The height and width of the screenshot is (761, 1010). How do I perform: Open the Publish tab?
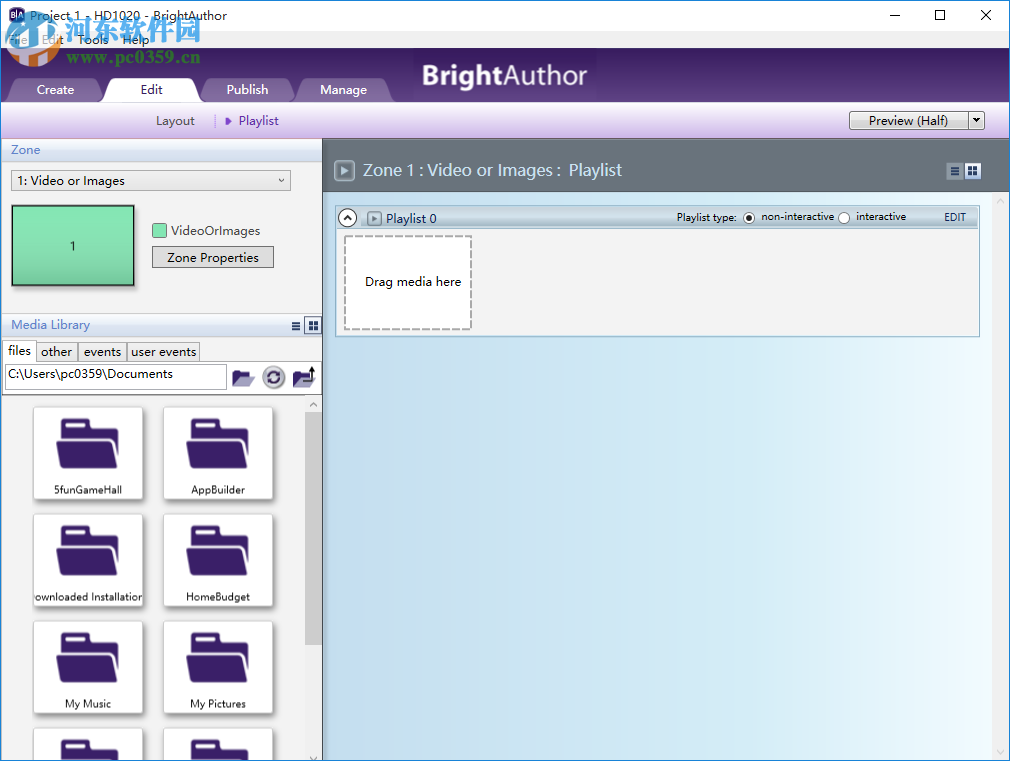click(247, 90)
